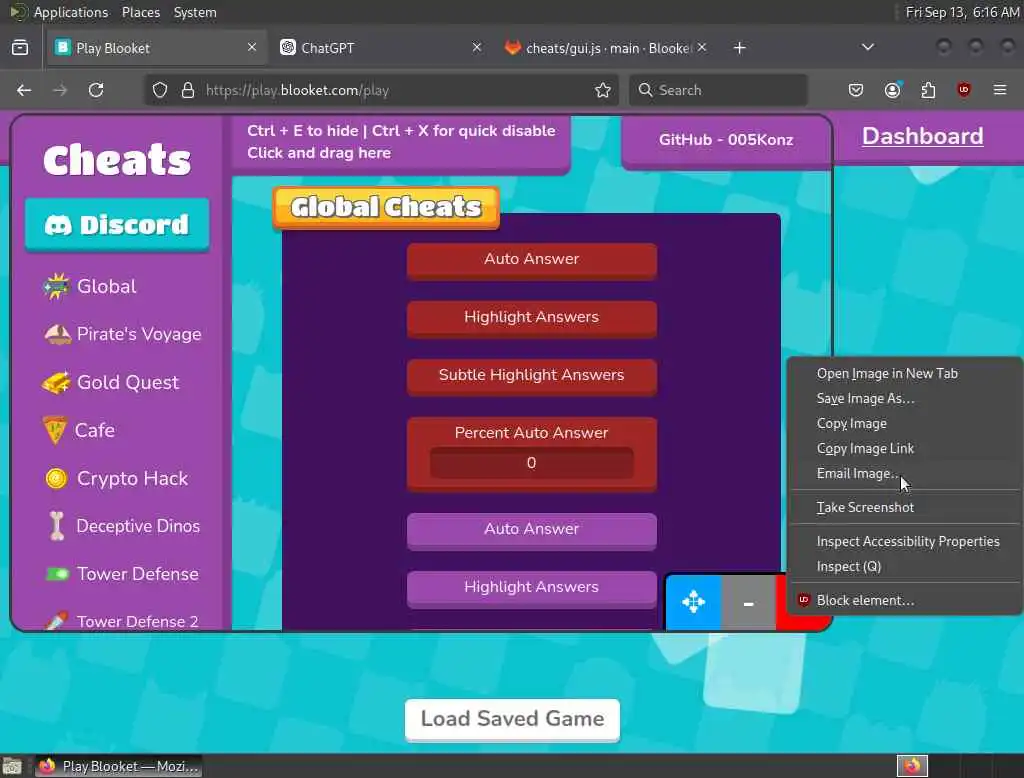Bookmark this page with star icon
The height and width of the screenshot is (778, 1024).
pyautogui.click(x=603, y=90)
